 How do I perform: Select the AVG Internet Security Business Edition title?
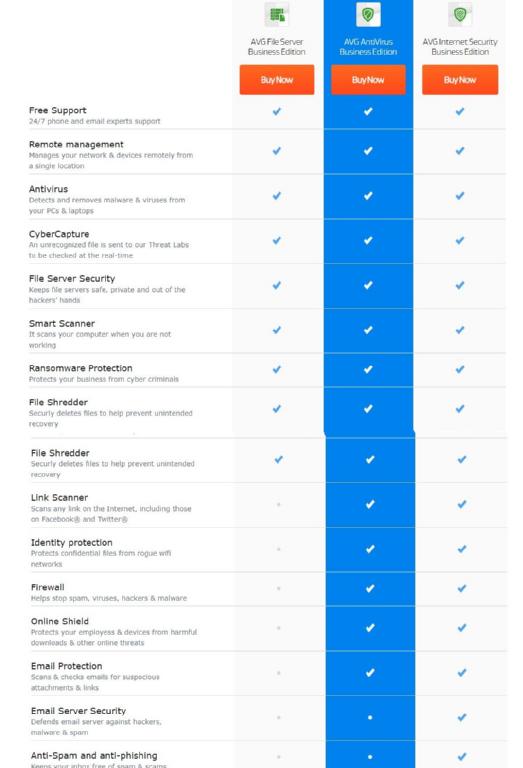(x=460, y=47)
